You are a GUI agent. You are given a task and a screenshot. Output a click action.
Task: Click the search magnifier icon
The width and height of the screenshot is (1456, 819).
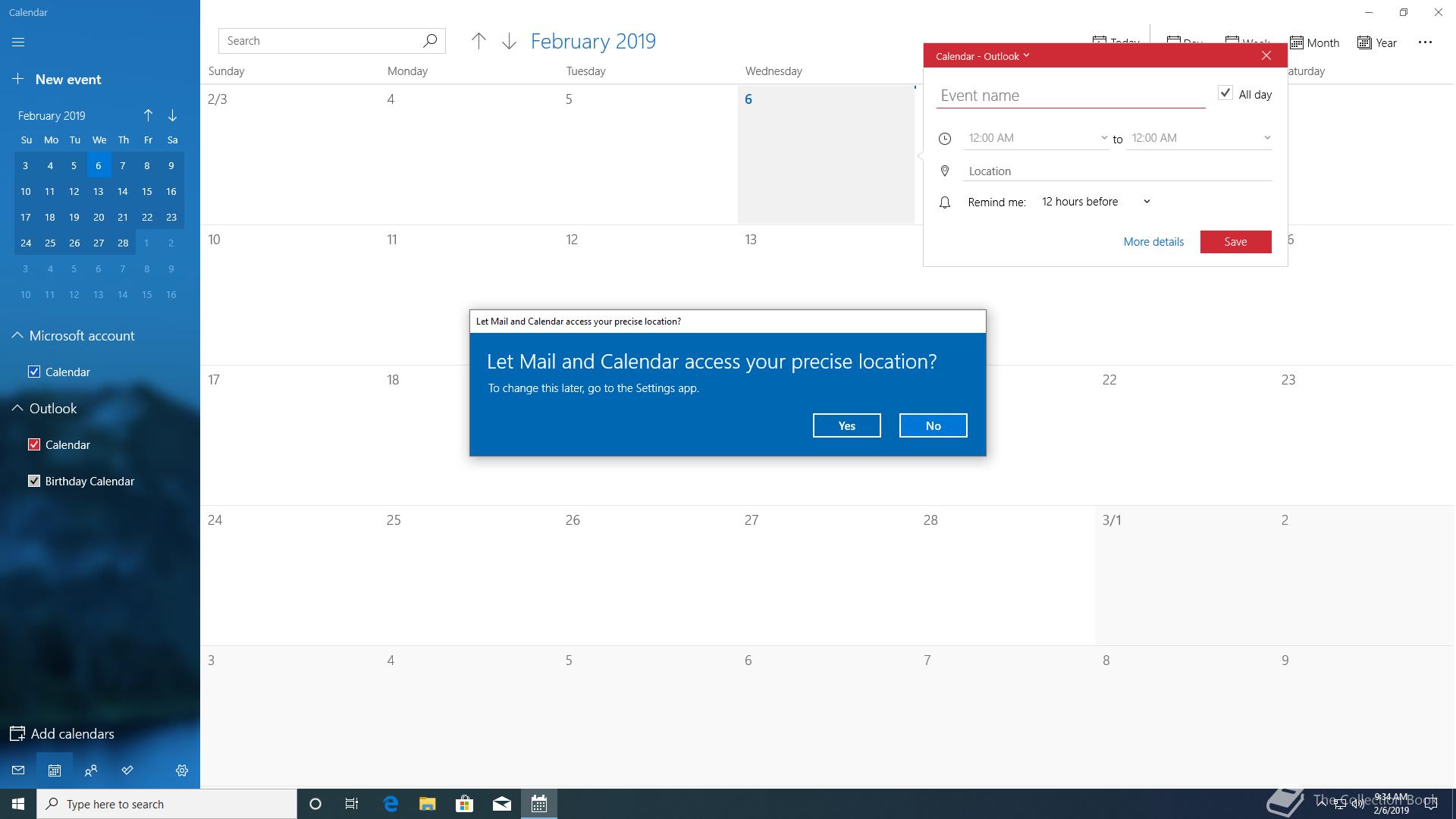pyautogui.click(x=430, y=41)
